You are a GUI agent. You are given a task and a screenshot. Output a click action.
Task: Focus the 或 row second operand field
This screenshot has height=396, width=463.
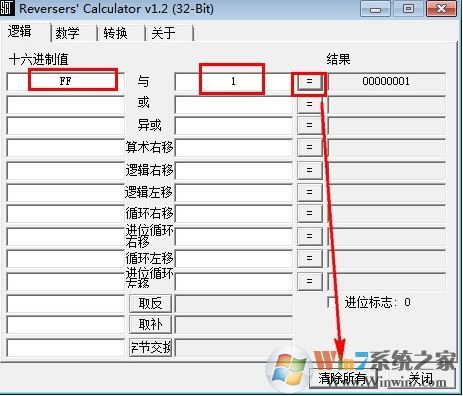[x=233, y=104]
